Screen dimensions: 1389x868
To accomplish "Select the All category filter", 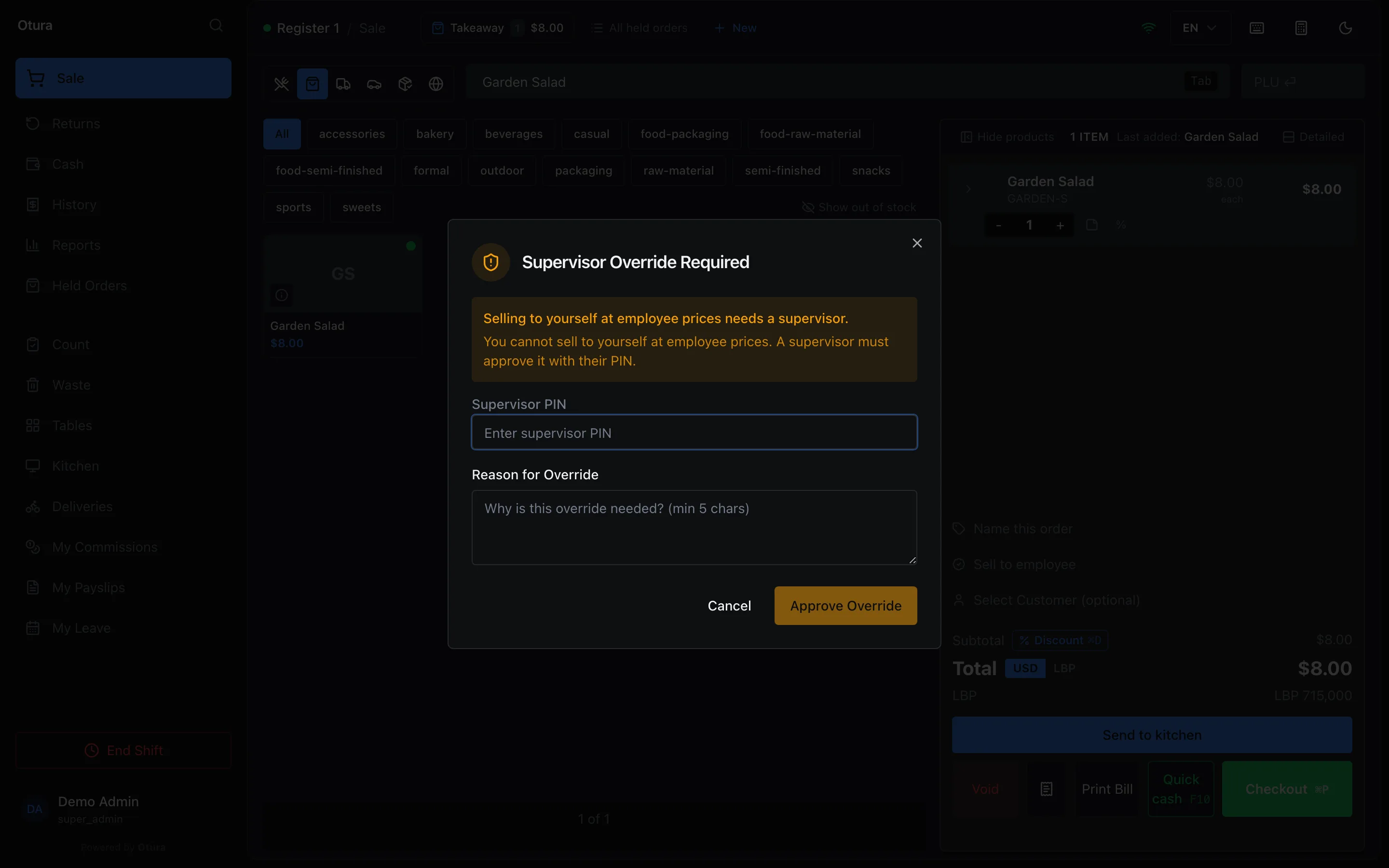I will coord(282,134).
